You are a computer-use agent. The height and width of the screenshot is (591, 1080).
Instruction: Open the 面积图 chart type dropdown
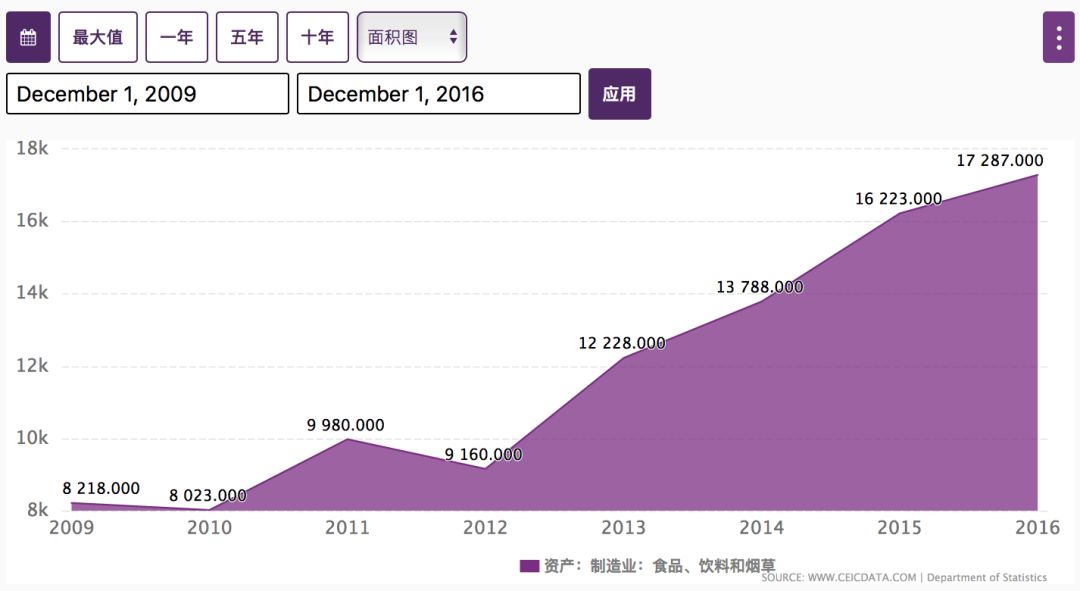click(411, 38)
